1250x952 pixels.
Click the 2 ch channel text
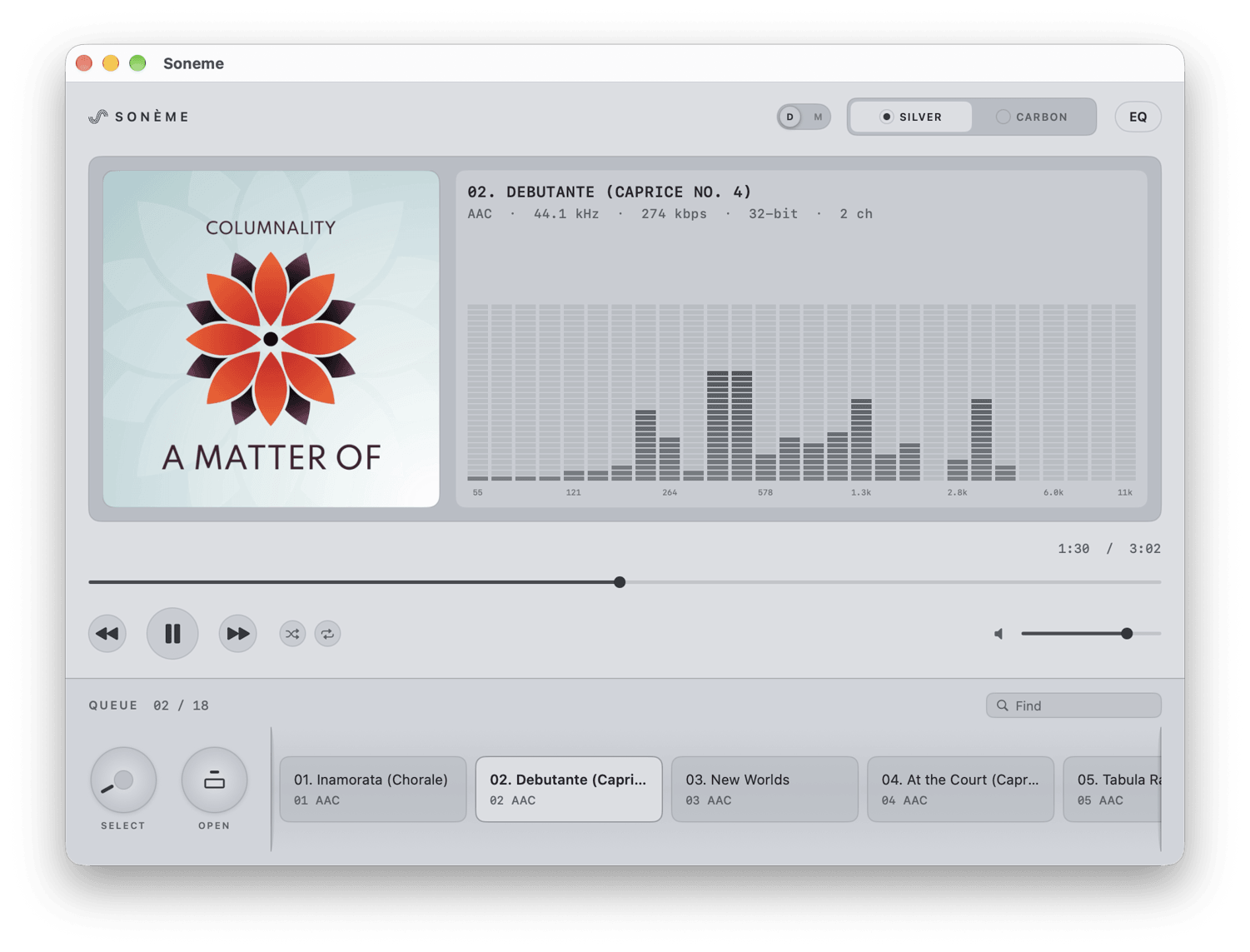856,214
